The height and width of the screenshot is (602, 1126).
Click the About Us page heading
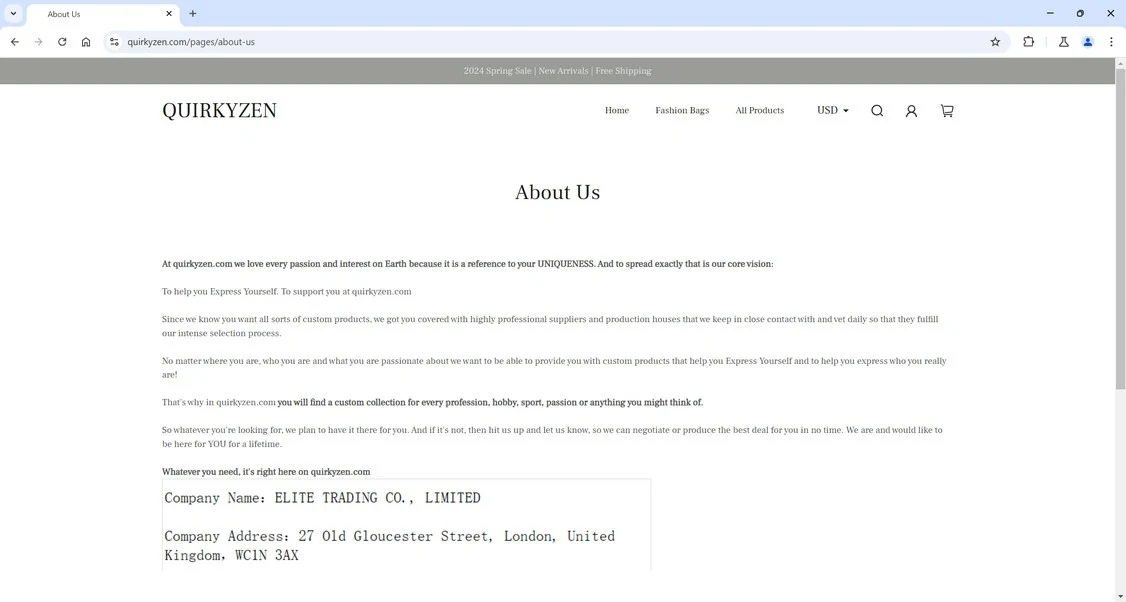tap(557, 192)
